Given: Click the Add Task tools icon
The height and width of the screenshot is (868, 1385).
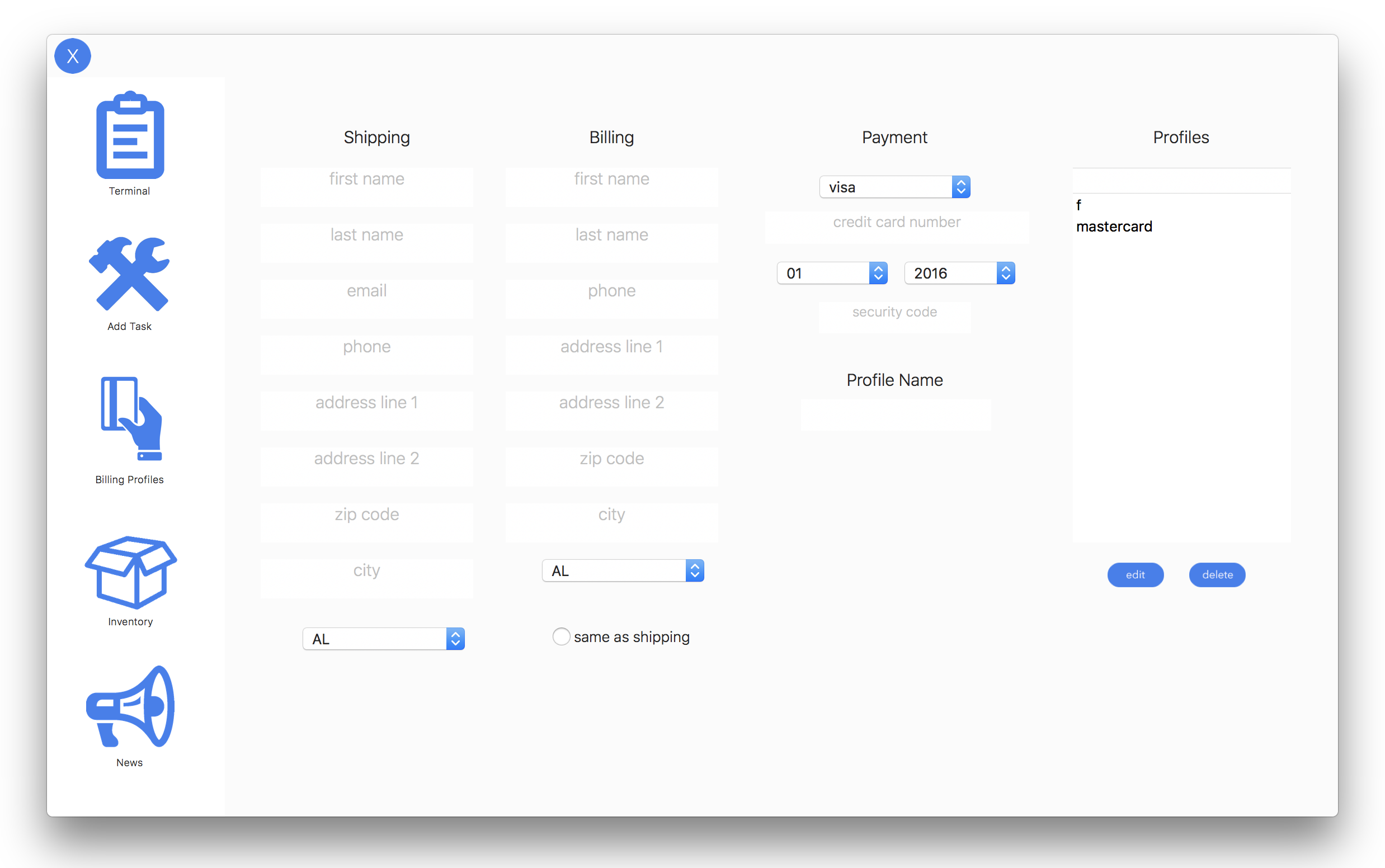Looking at the screenshot, I should [130, 275].
